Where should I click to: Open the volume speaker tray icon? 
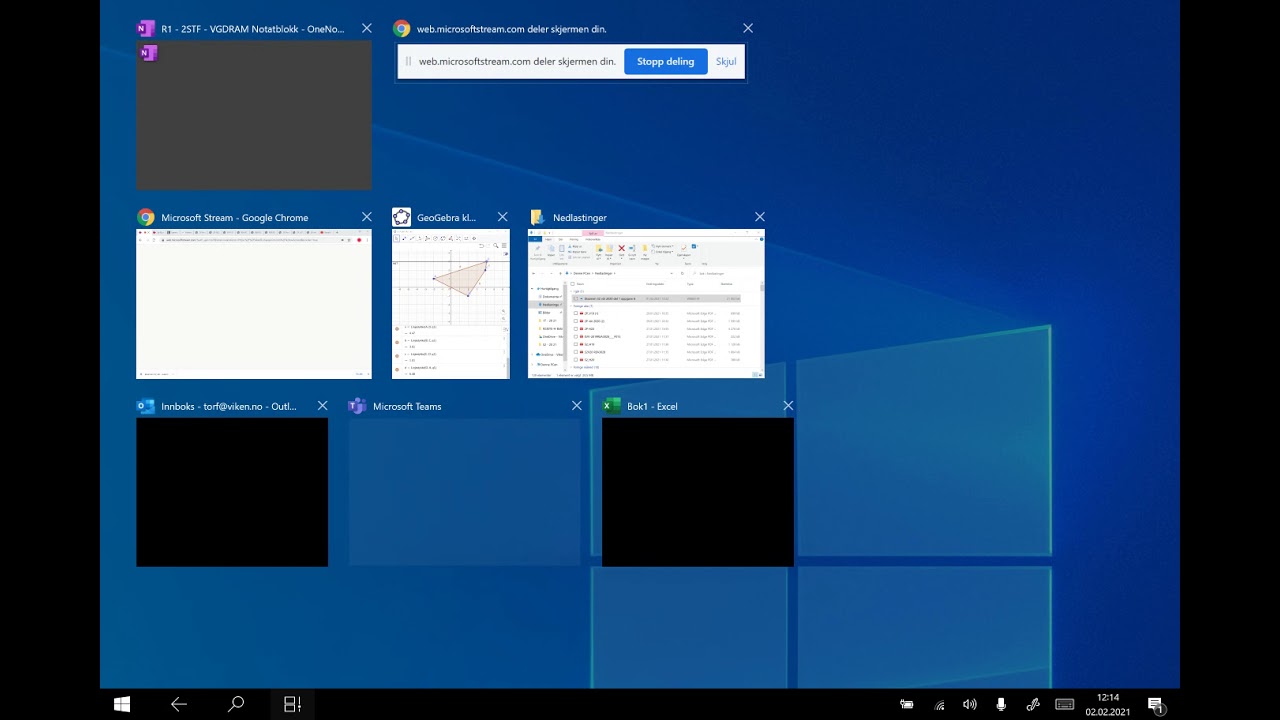969,705
